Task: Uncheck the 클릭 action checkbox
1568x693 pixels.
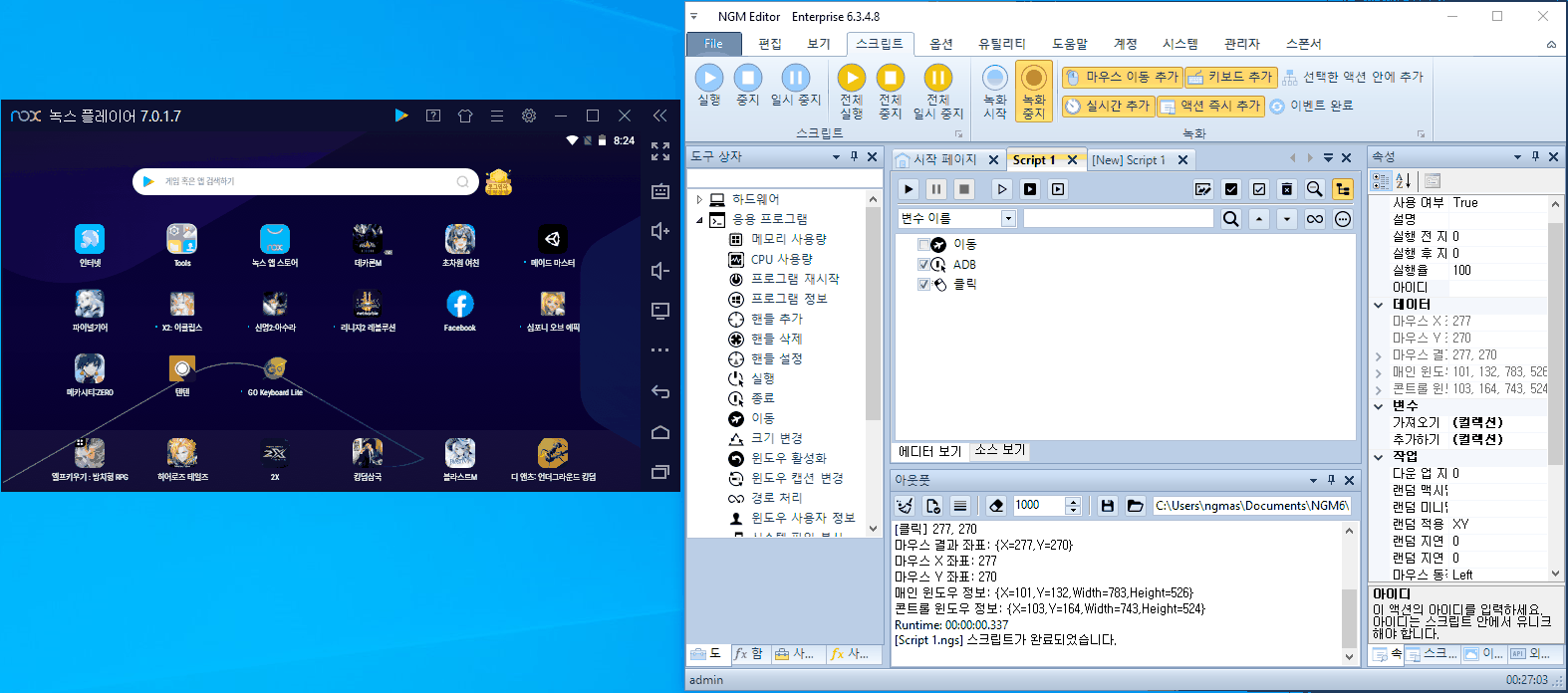Action: click(923, 285)
